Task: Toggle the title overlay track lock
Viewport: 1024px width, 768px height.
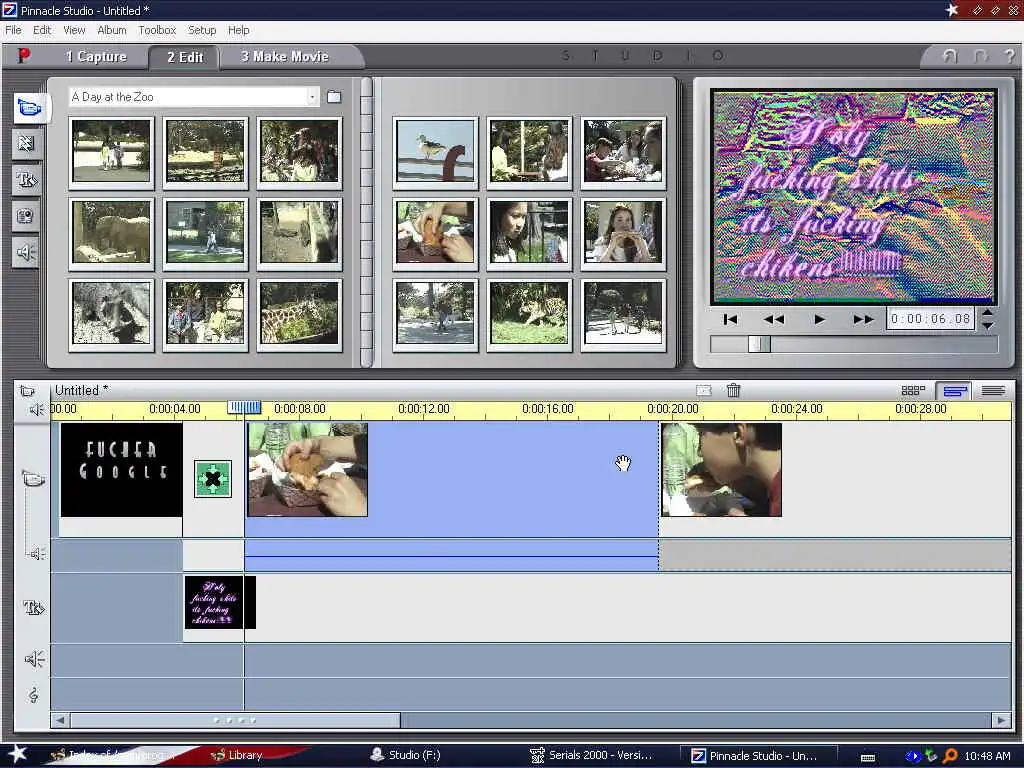Action: [33, 607]
